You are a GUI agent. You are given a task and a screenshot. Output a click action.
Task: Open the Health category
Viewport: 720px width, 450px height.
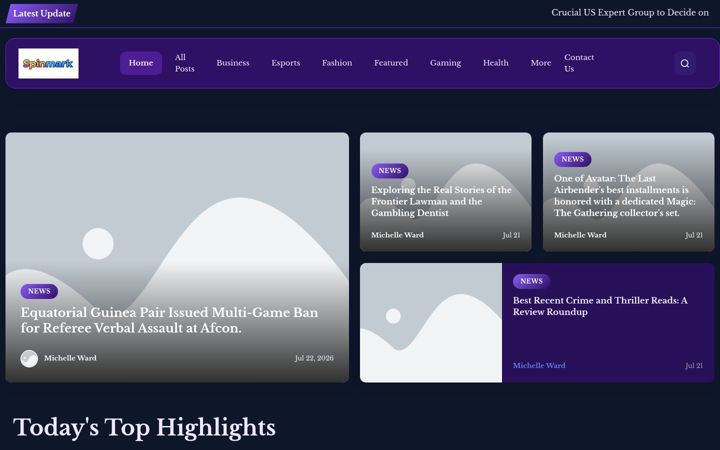495,63
